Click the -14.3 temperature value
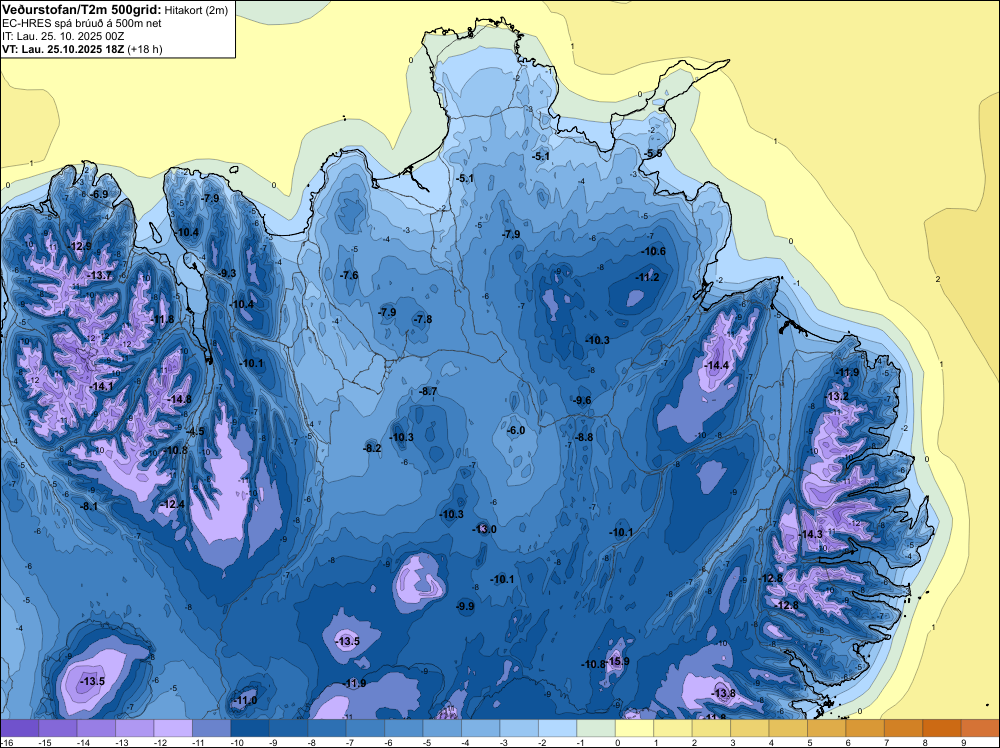 [811, 534]
